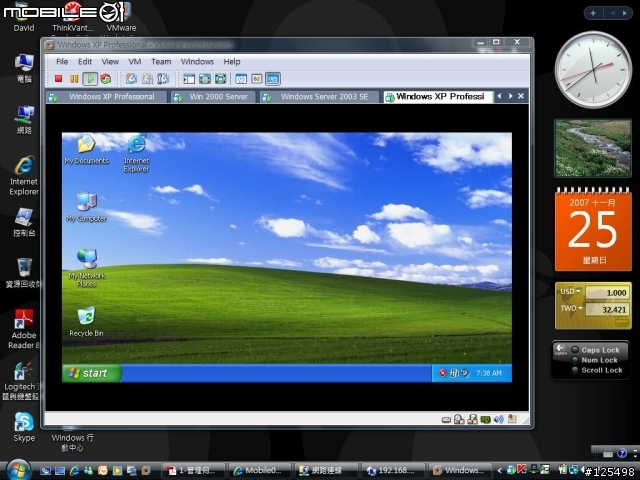640x480 pixels.
Task: Click the highlighted Console view toolbar icon
Action: pyautogui.click(x=273, y=79)
